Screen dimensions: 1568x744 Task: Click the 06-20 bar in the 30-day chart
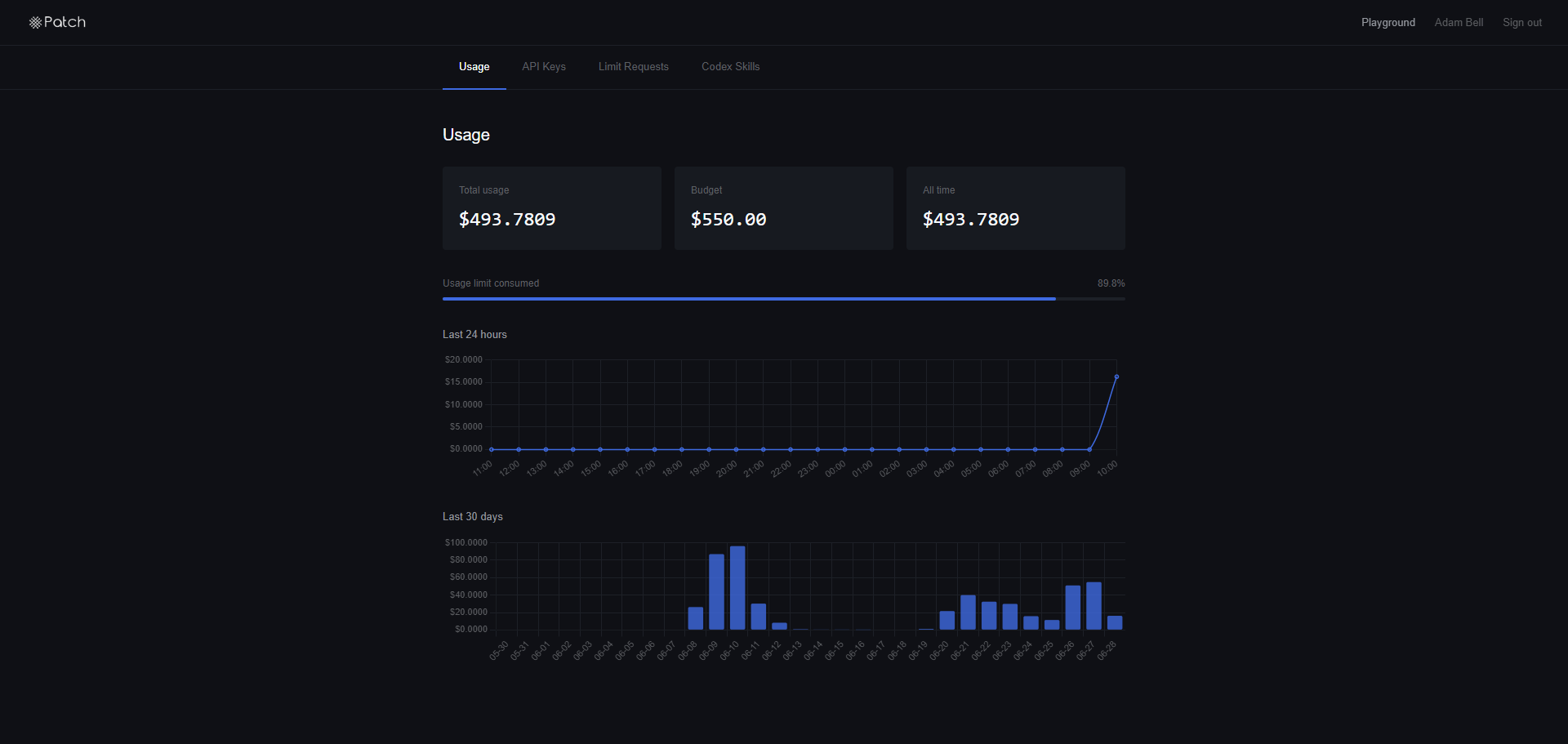(947, 621)
